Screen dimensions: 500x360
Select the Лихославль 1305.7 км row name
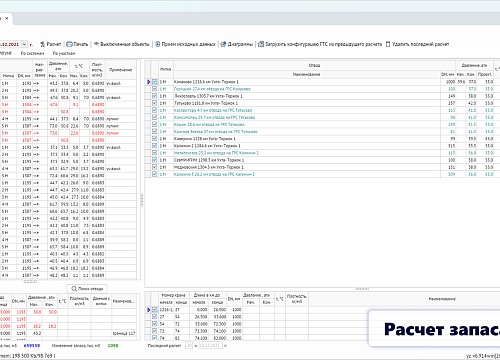click(x=209, y=96)
